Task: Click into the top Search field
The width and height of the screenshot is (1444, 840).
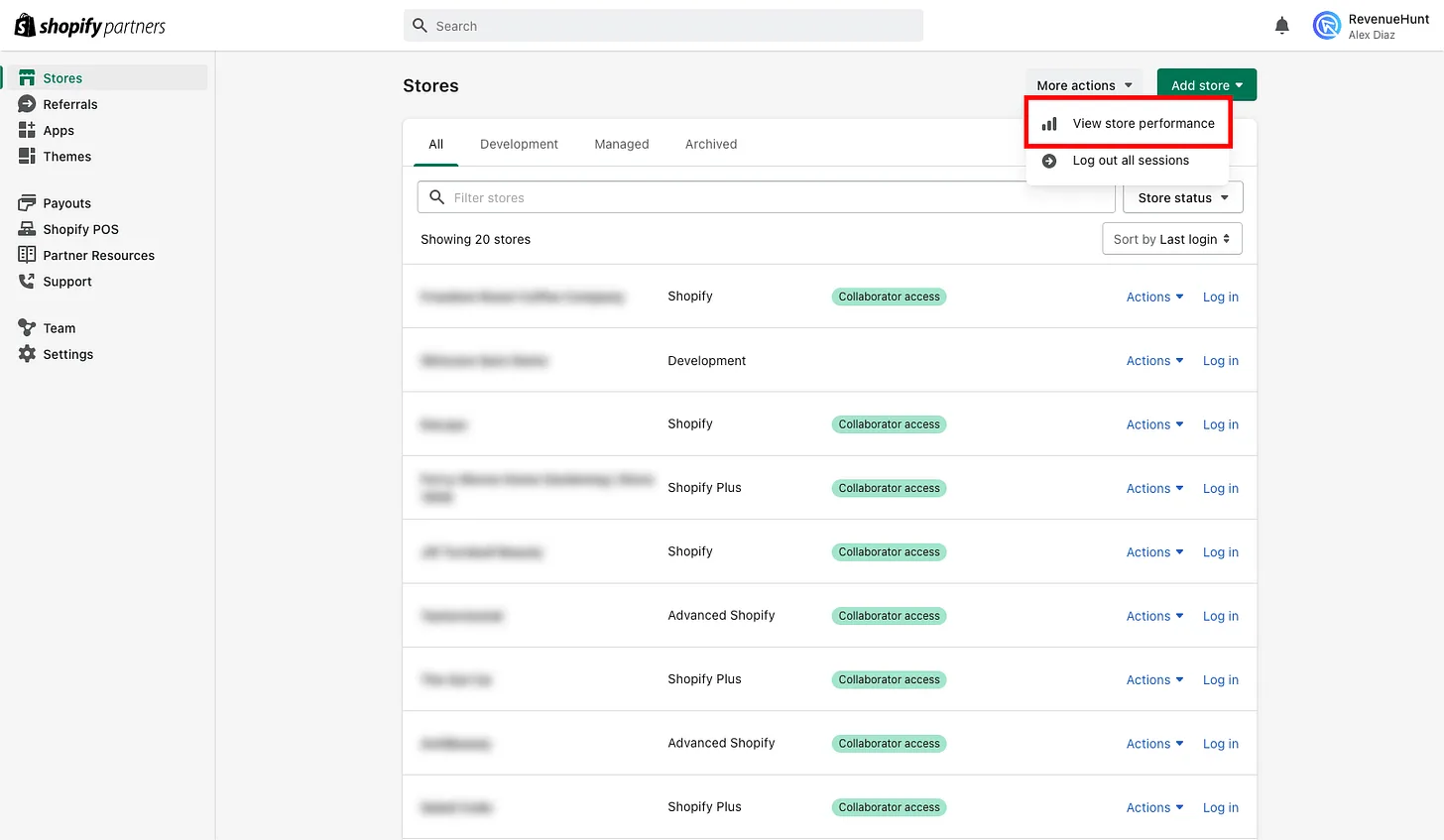Action: [x=662, y=26]
